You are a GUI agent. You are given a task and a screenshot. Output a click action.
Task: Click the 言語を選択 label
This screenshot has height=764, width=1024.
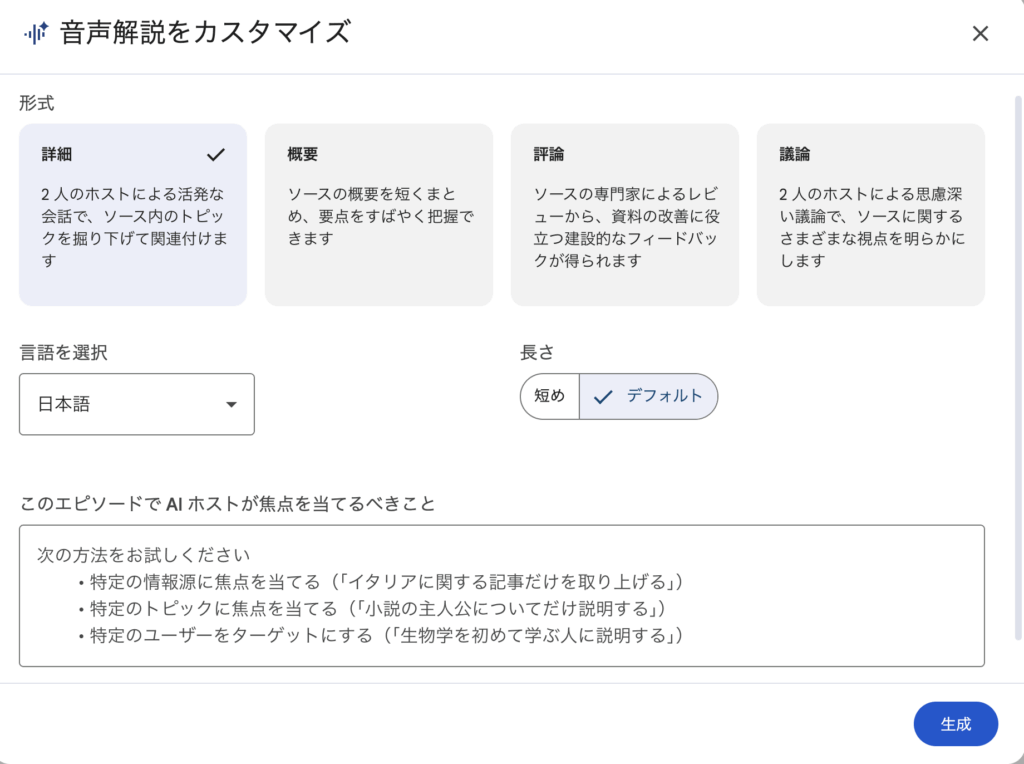point(63,352)
